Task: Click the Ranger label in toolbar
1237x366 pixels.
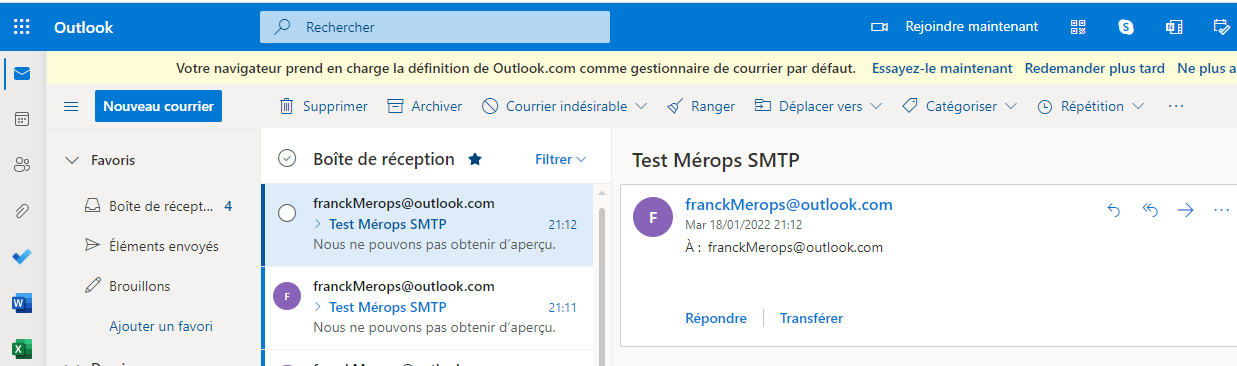Action: coord(713,106)
